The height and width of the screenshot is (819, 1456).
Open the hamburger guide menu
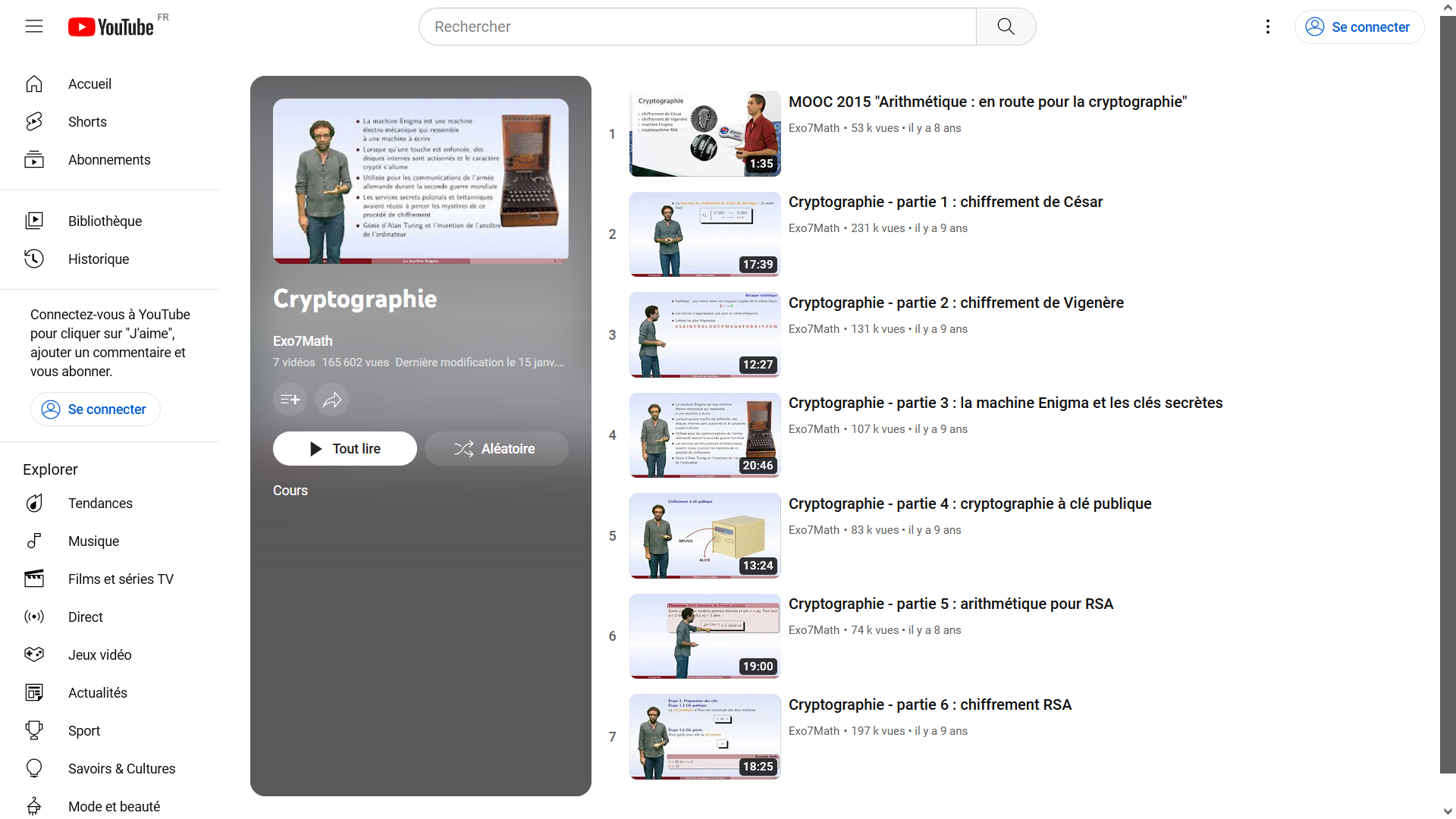click(x=34, y=27)
